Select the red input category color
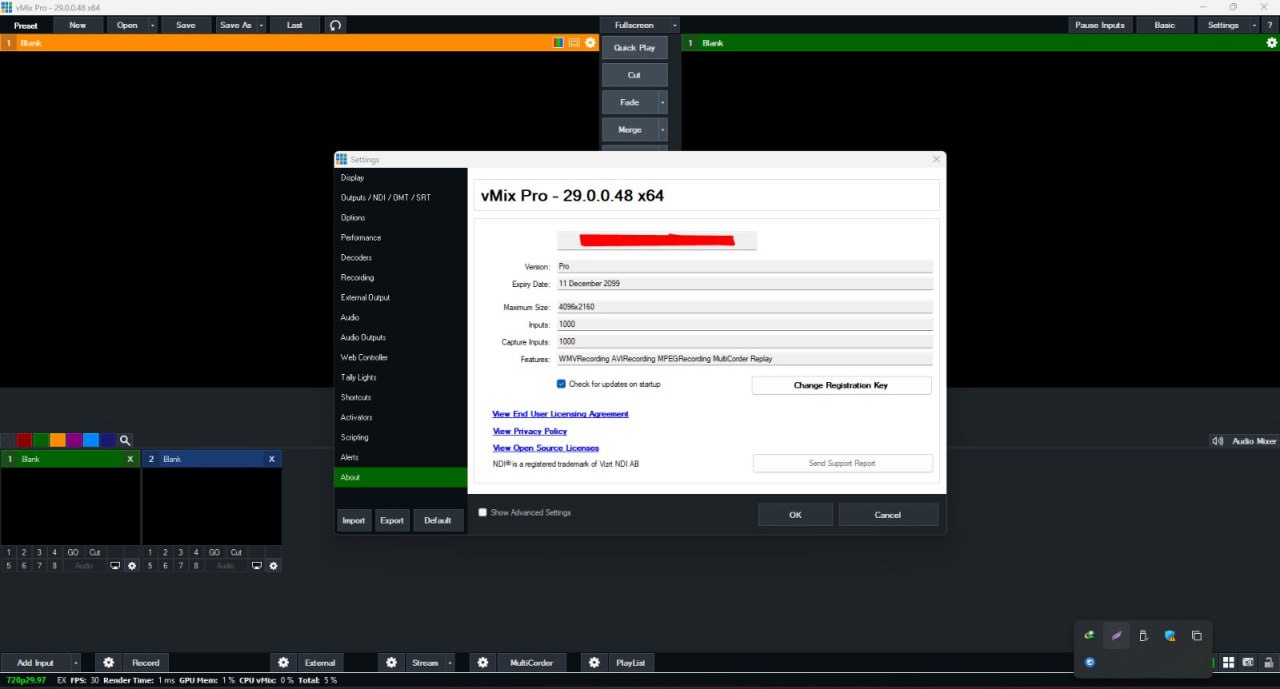Image resolution: width=1280 pixels, height=689 pixels. 24,440
